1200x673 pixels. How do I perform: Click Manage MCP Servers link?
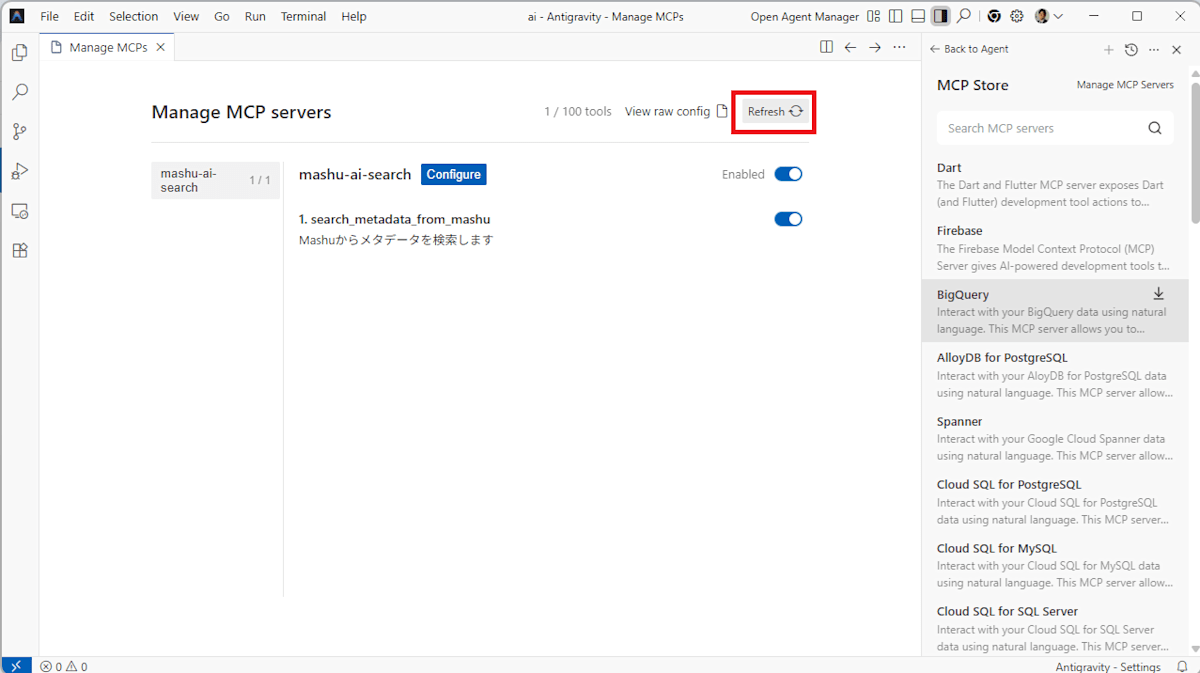click(x=1125, y=85)
